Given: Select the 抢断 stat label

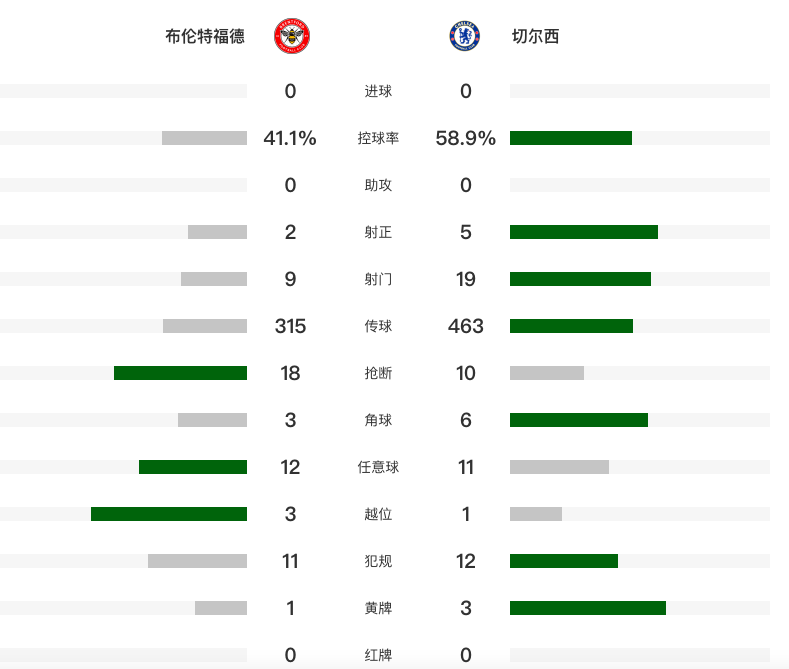Looking at the screenshot, I should tap(378, 373).
